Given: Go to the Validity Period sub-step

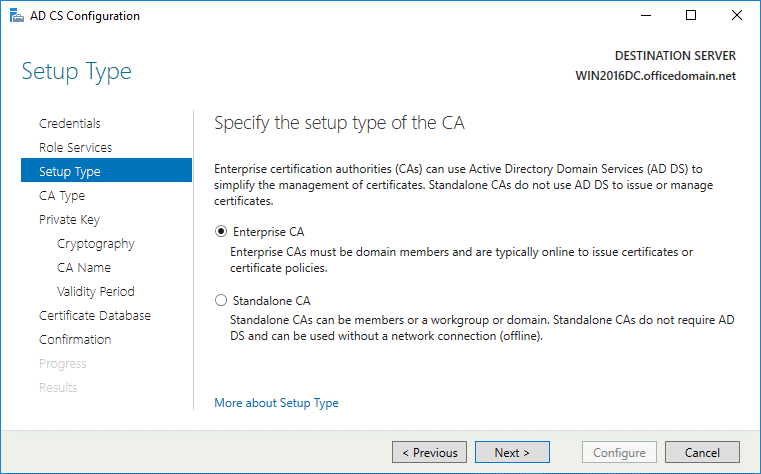Looking at the screenshot, I should (96, 291).
